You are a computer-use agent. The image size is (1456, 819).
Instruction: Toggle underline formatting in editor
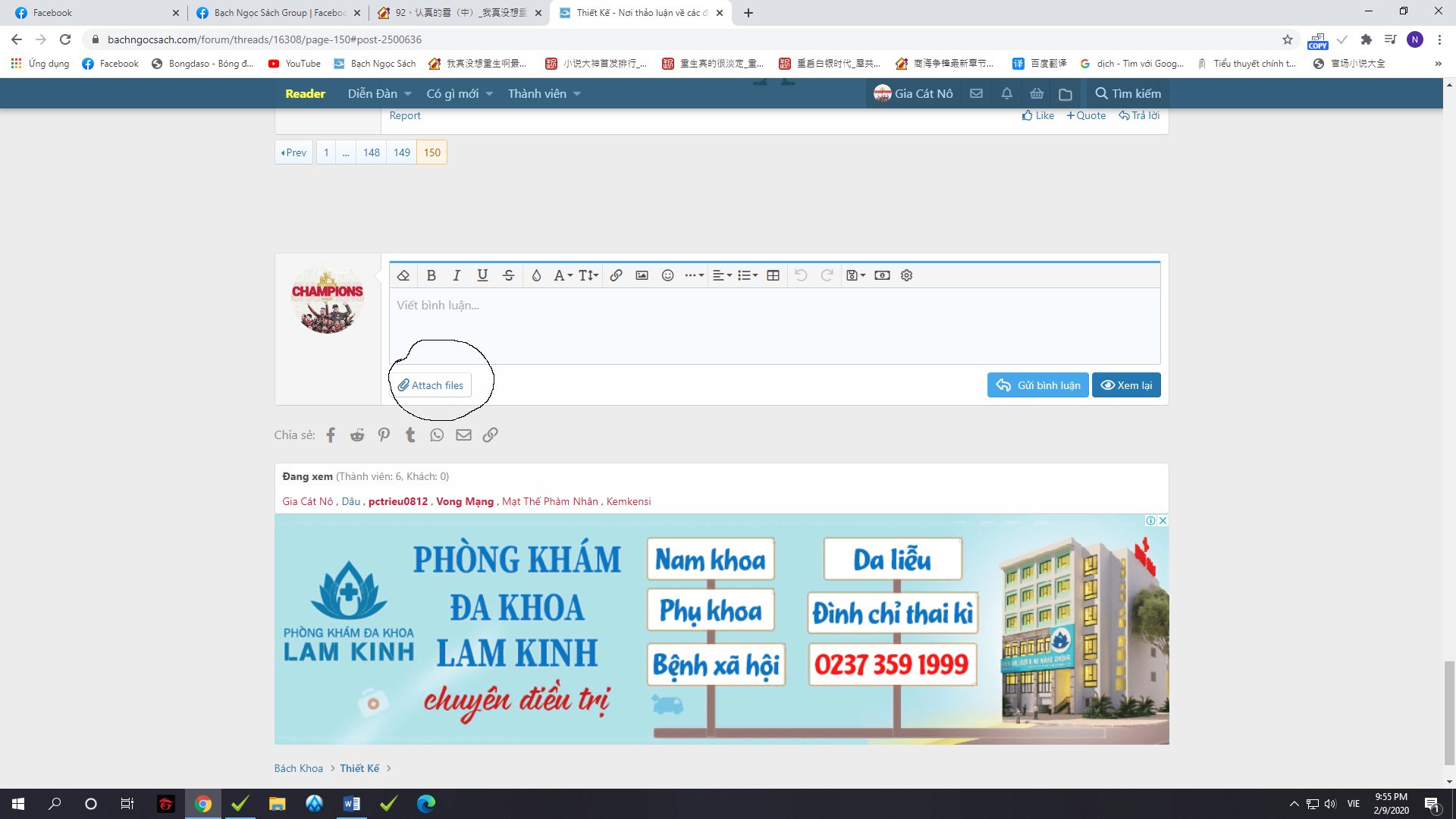click(482, 275)
